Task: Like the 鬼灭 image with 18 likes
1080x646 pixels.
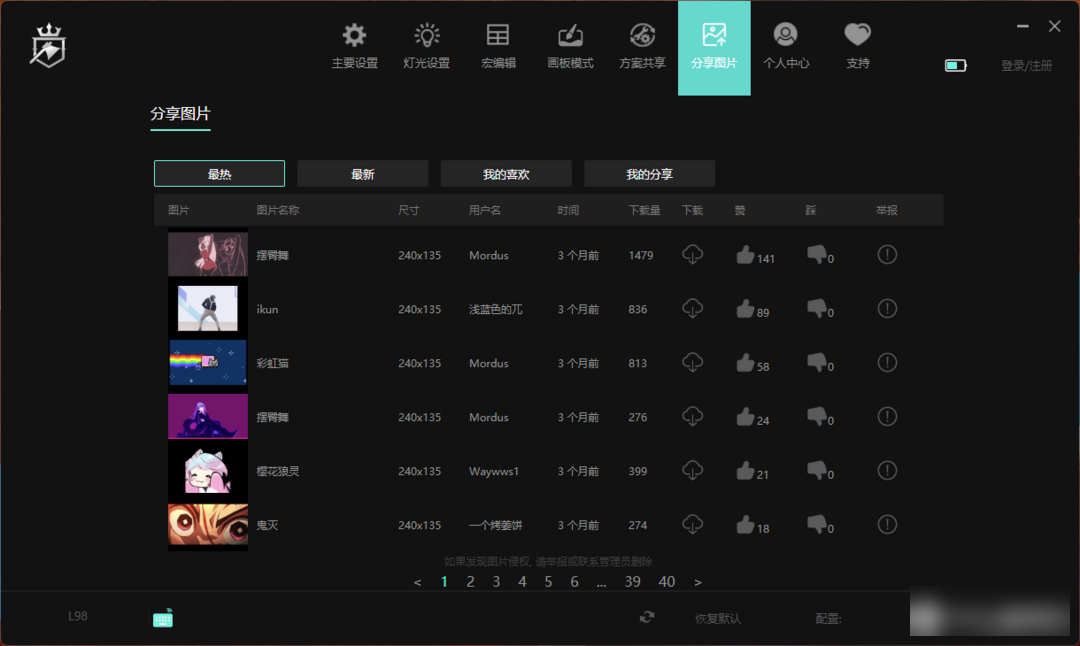Action: [745, 525]
